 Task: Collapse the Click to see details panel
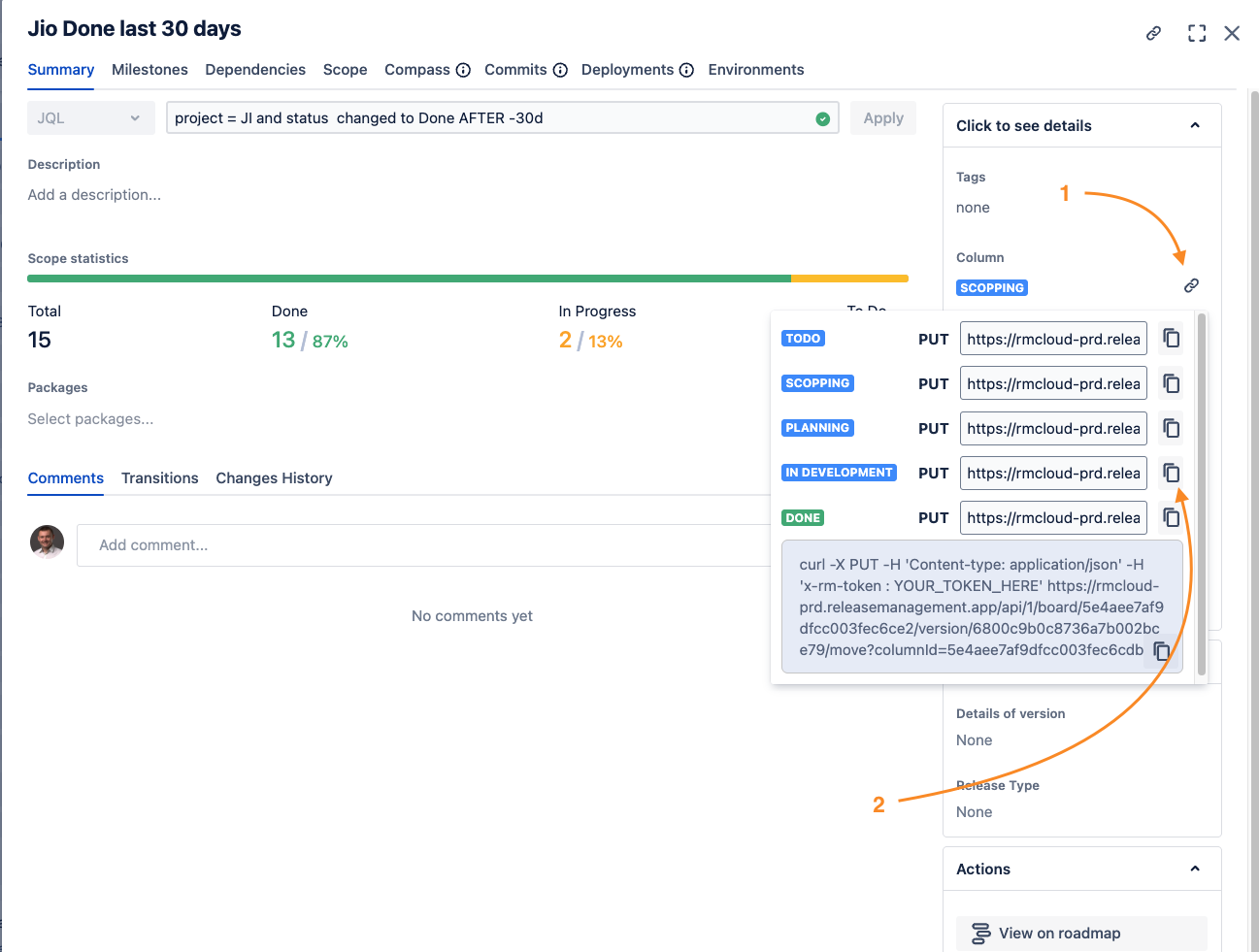coord(1195,125)
